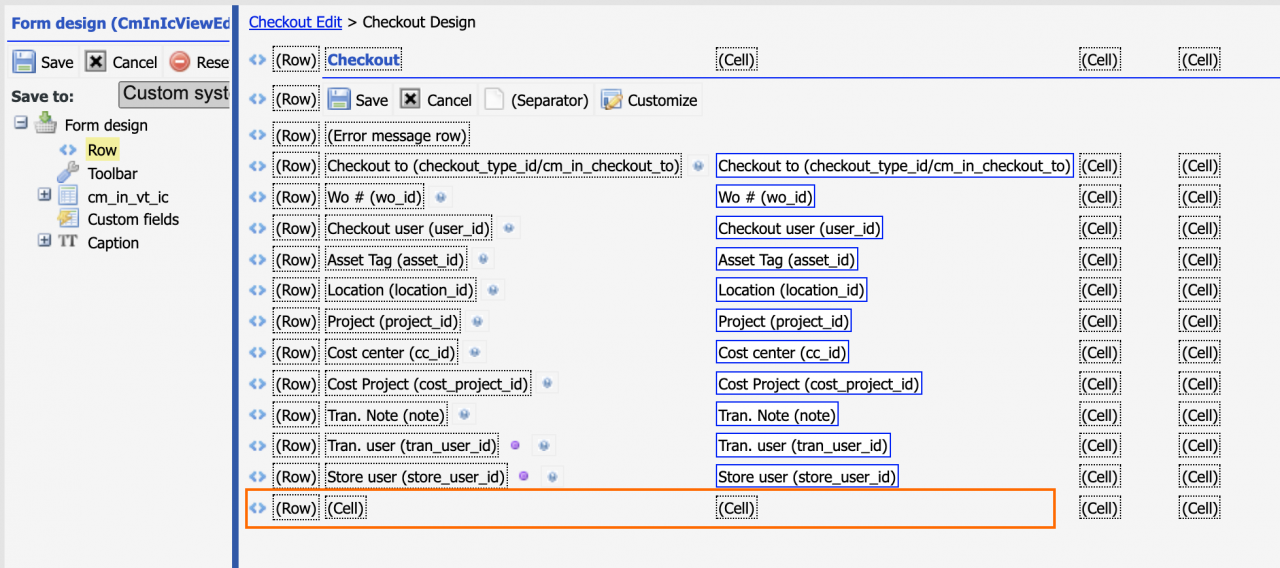Click the purple dot beside Store user label
Screen dimensions: 1280x568
[x=524, y=476]
